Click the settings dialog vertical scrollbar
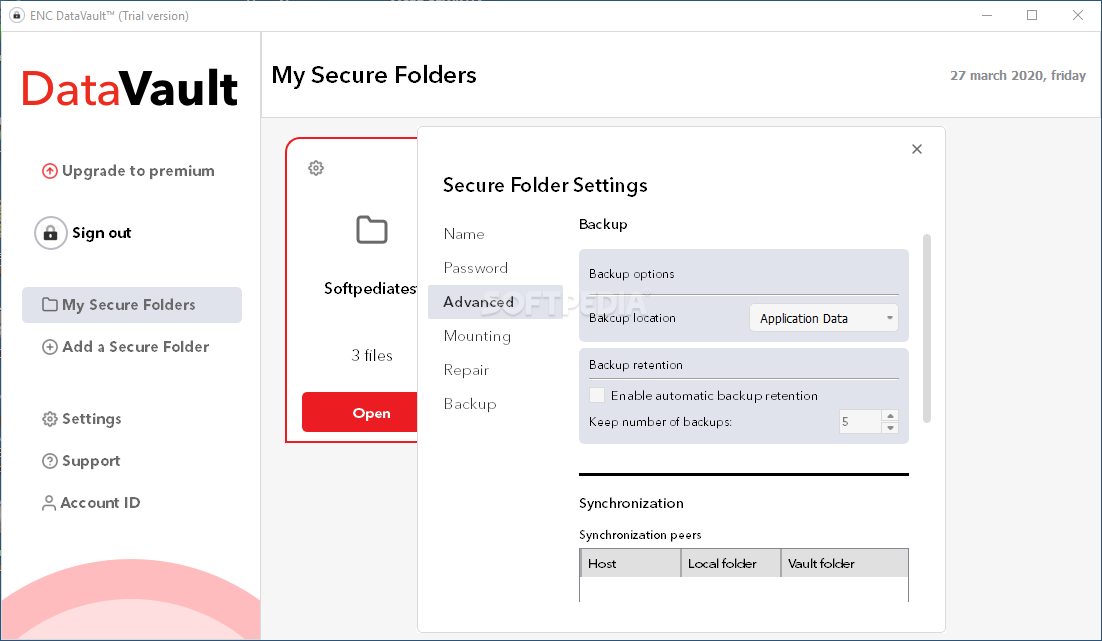Image resolution: width=1102 pixels, height=641 pixels. [x=927, y=328]
